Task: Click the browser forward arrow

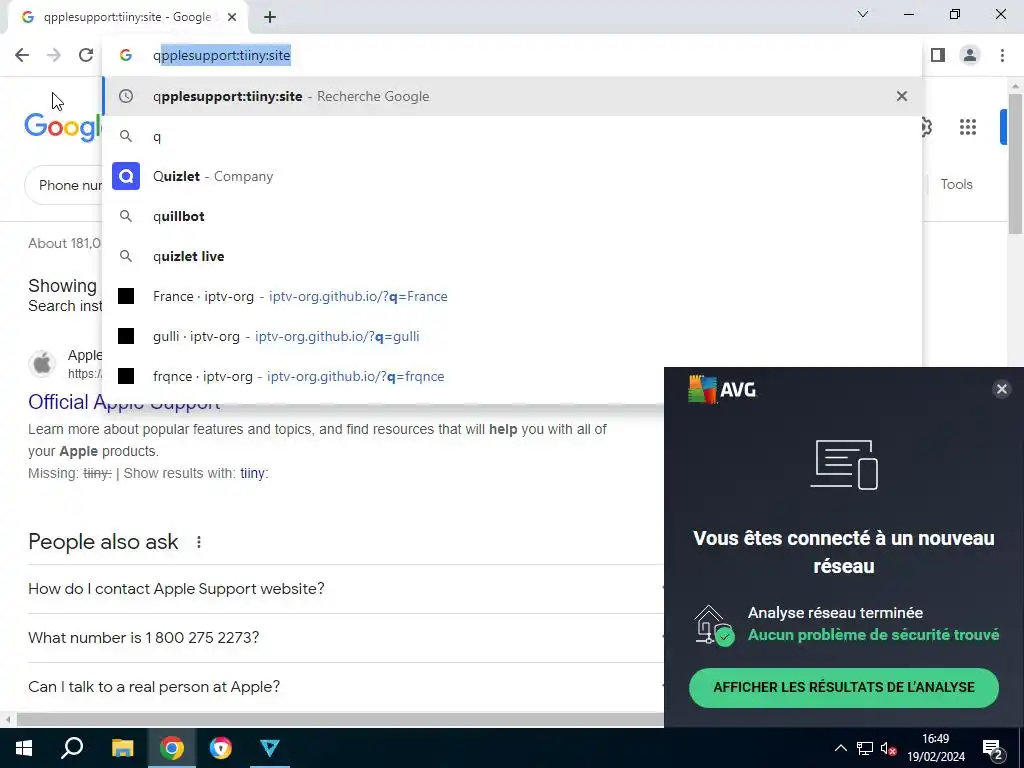Action: pyautogui.click(x=54, y=55)
